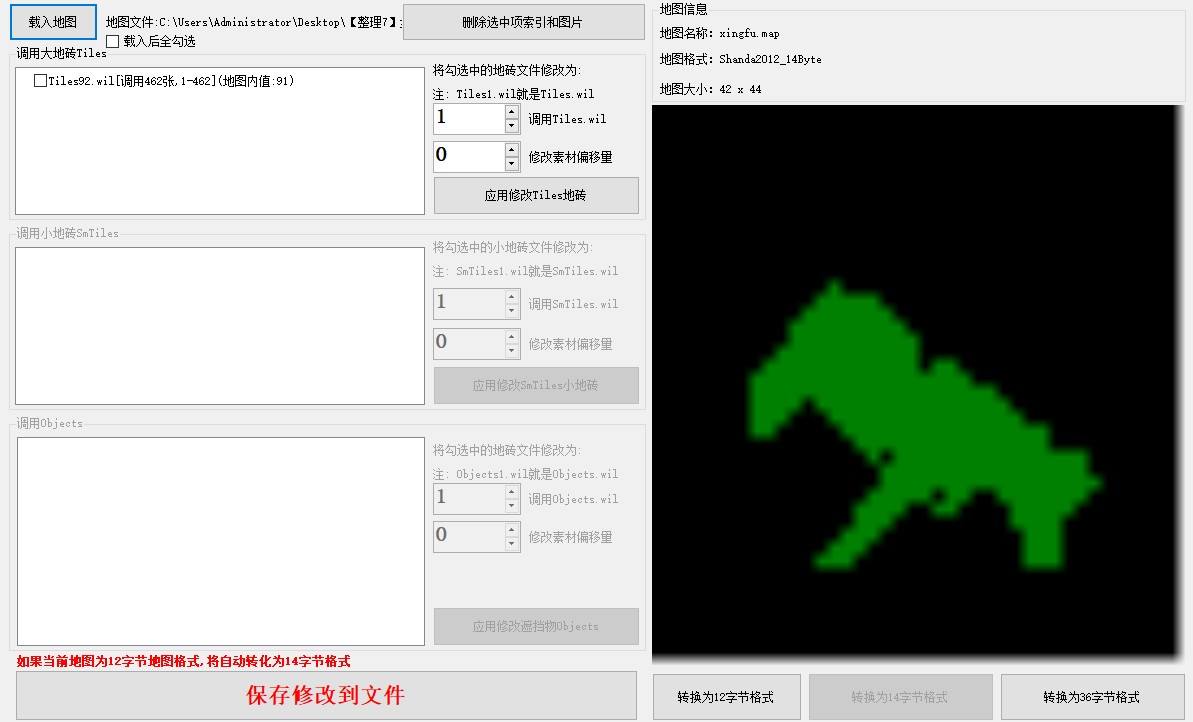
Task: Click 转换为36字节格式 button
Action: click(x=1091, y=697)
